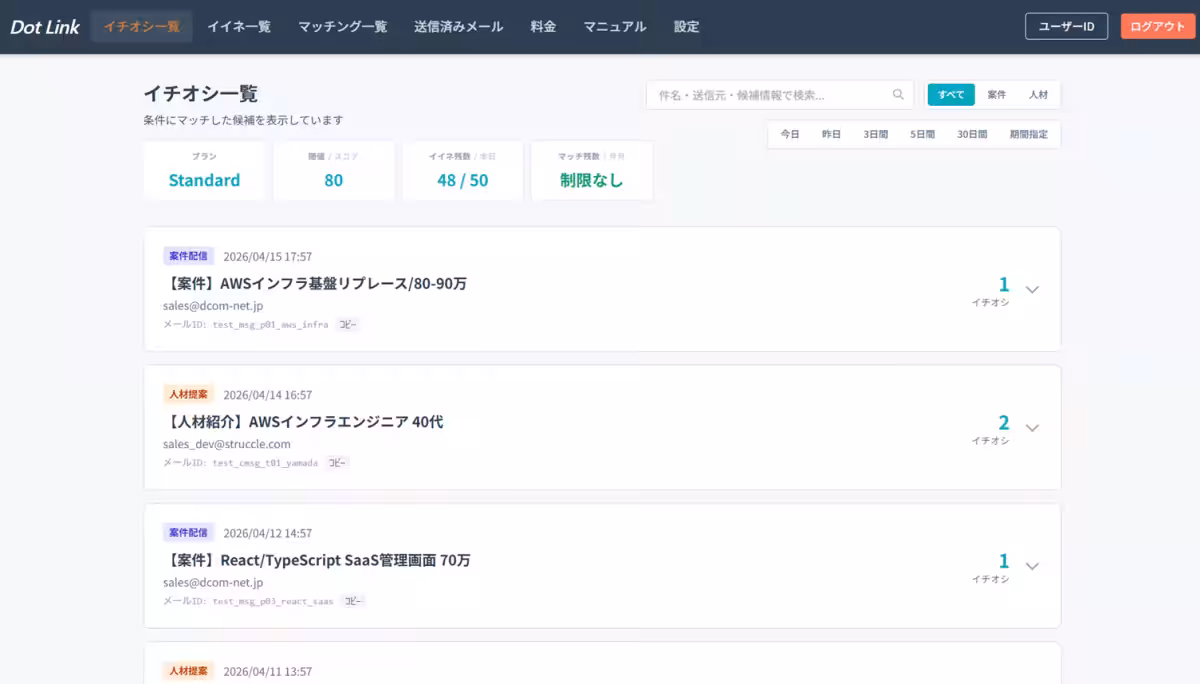This screenshot has height=684, width=1200.
Task: Click the 人材提案 tag dated 2026/04/11
Action: (x=188, y=670)
